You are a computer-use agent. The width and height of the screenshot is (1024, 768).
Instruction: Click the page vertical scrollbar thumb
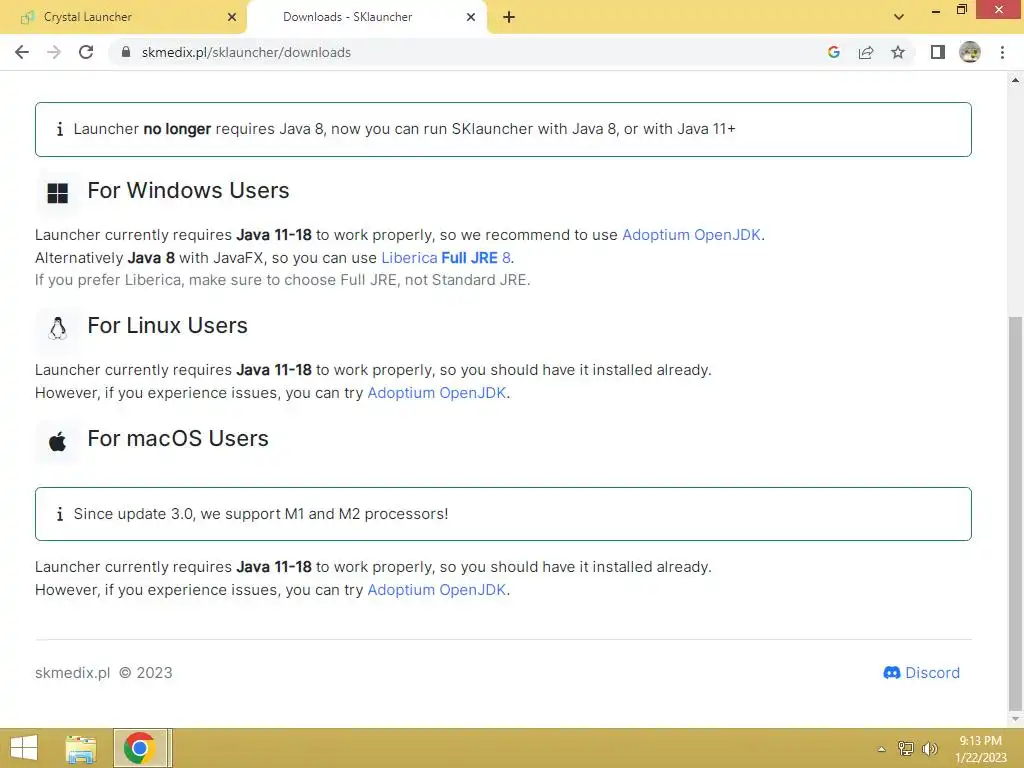click(1016, 513)
